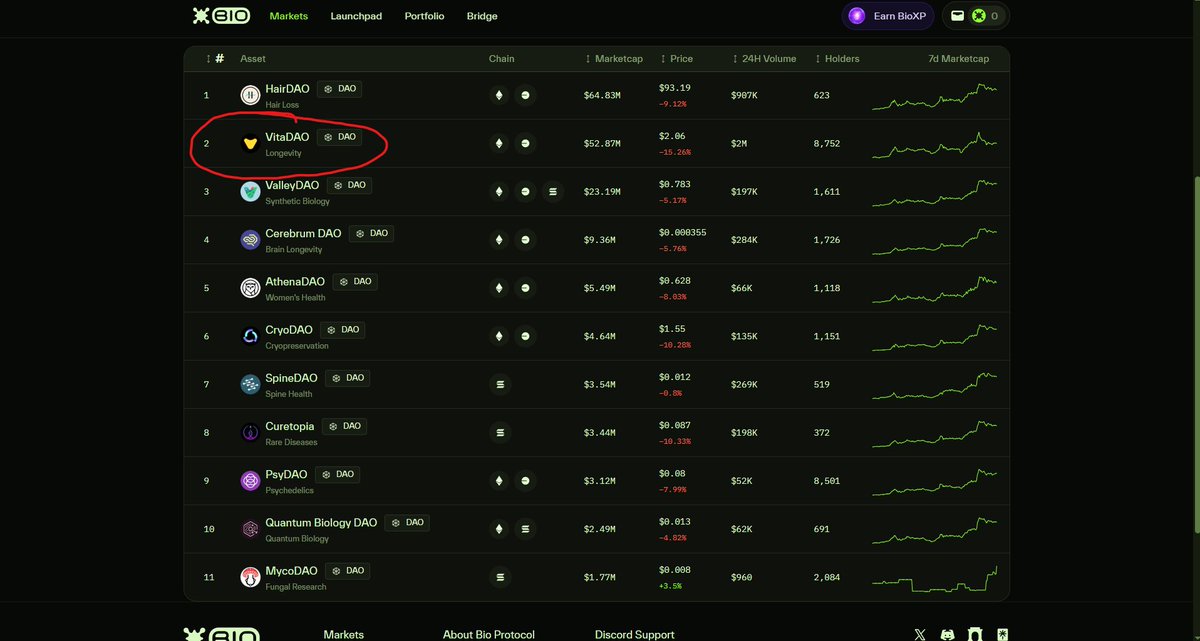Click the $64.83M marketcap value
The image size is (1200, 641).
click(602, 96)
